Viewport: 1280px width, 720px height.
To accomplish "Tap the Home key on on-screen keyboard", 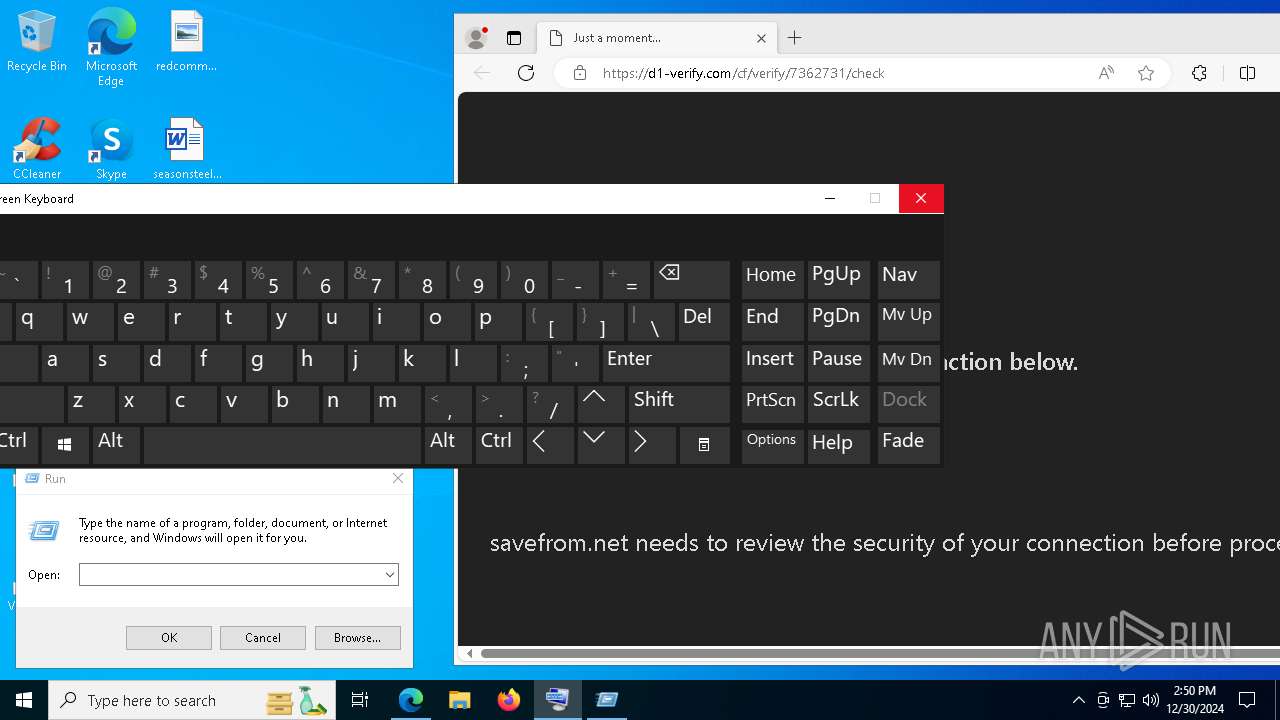I will point(772,280).
